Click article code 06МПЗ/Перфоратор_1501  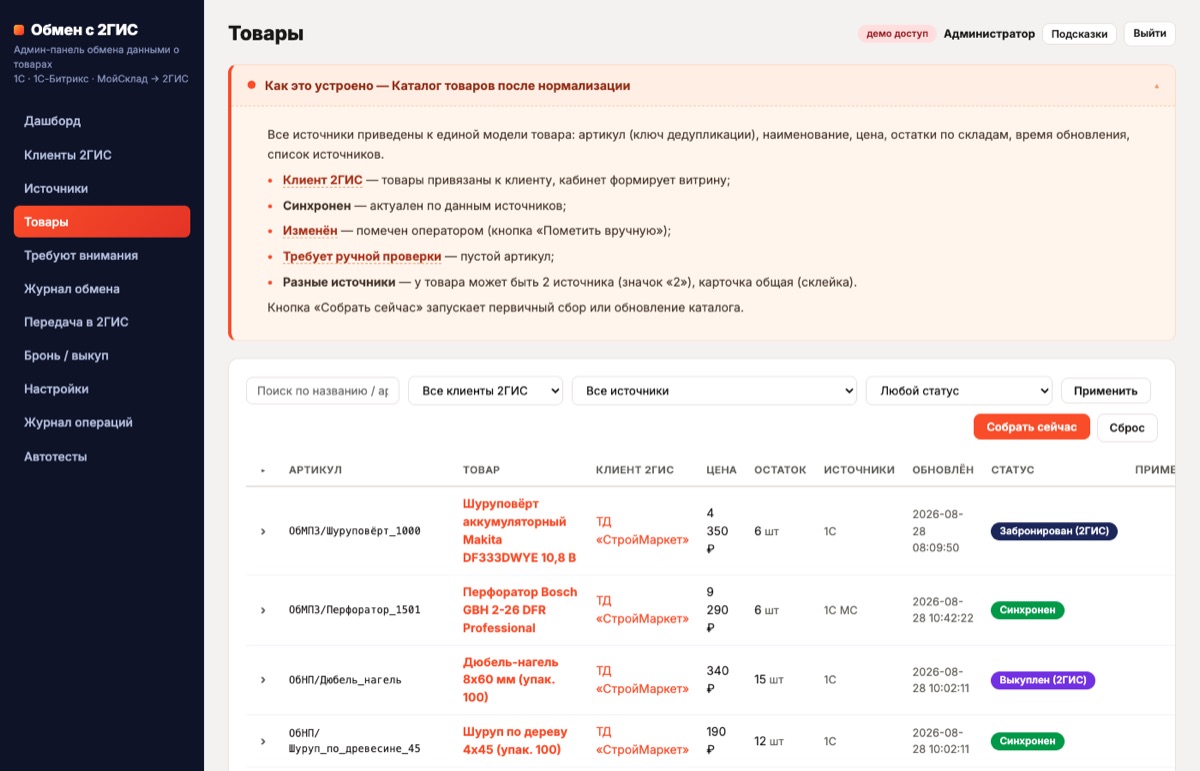[x=354, y=610]
